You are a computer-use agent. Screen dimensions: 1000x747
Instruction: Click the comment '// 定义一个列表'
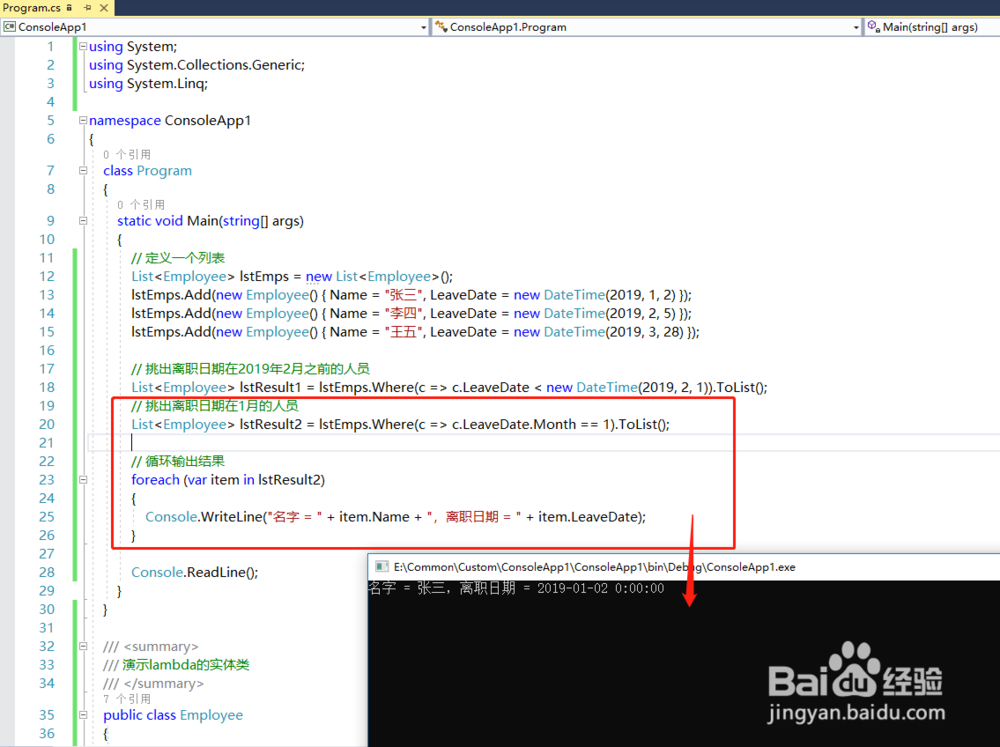(x=178, y=258)
